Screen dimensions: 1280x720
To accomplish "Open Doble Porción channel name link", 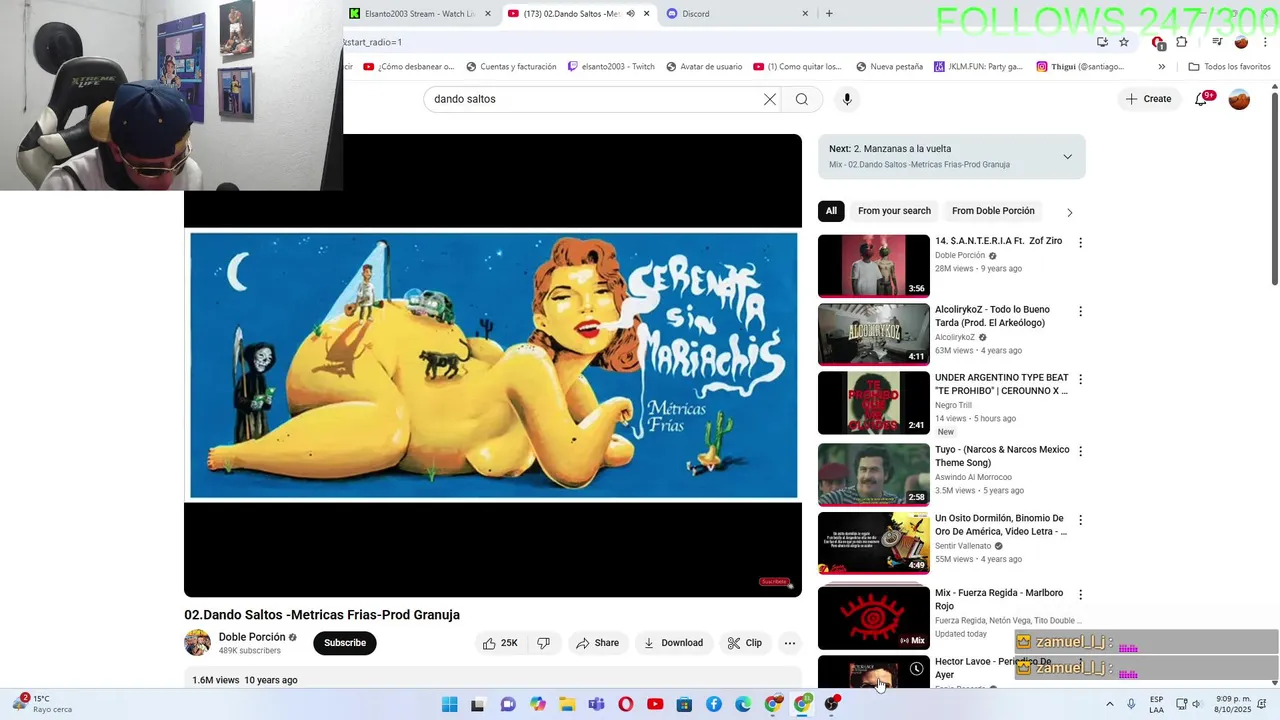I will click(x=252, y=637).
